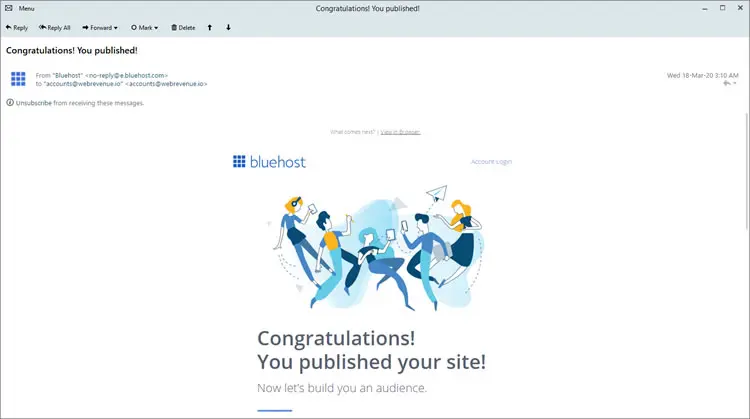Open the dropdown arrow beside quick reply
750x419 pixels.
coord(736,84)
